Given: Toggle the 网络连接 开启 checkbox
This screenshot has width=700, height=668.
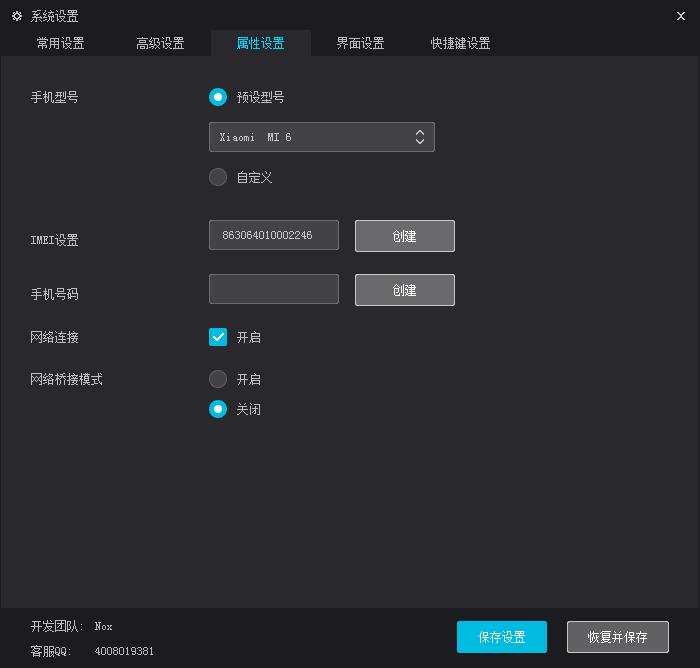Looking at the screenshot, I should (x=218, y=337).
